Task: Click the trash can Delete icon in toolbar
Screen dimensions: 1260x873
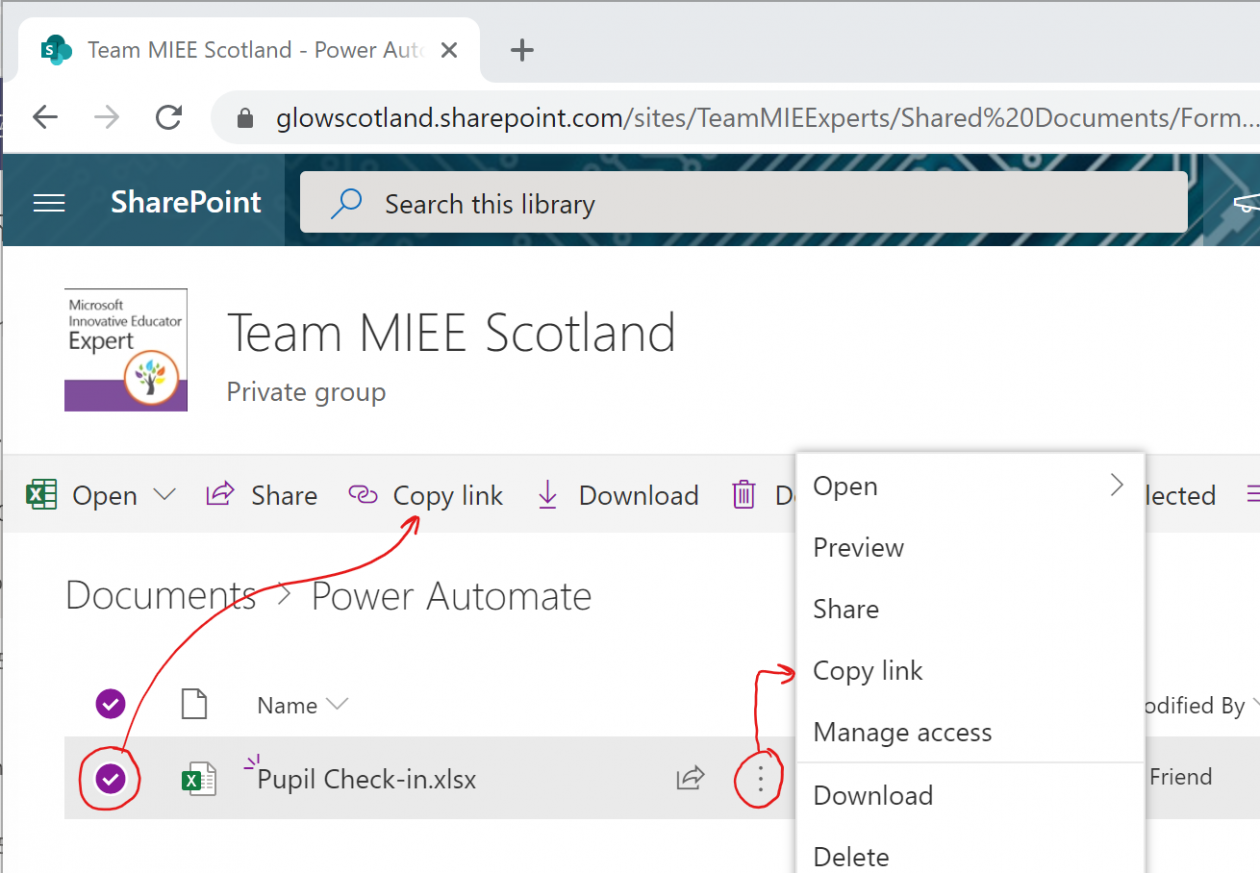Action: pos(743,495)
